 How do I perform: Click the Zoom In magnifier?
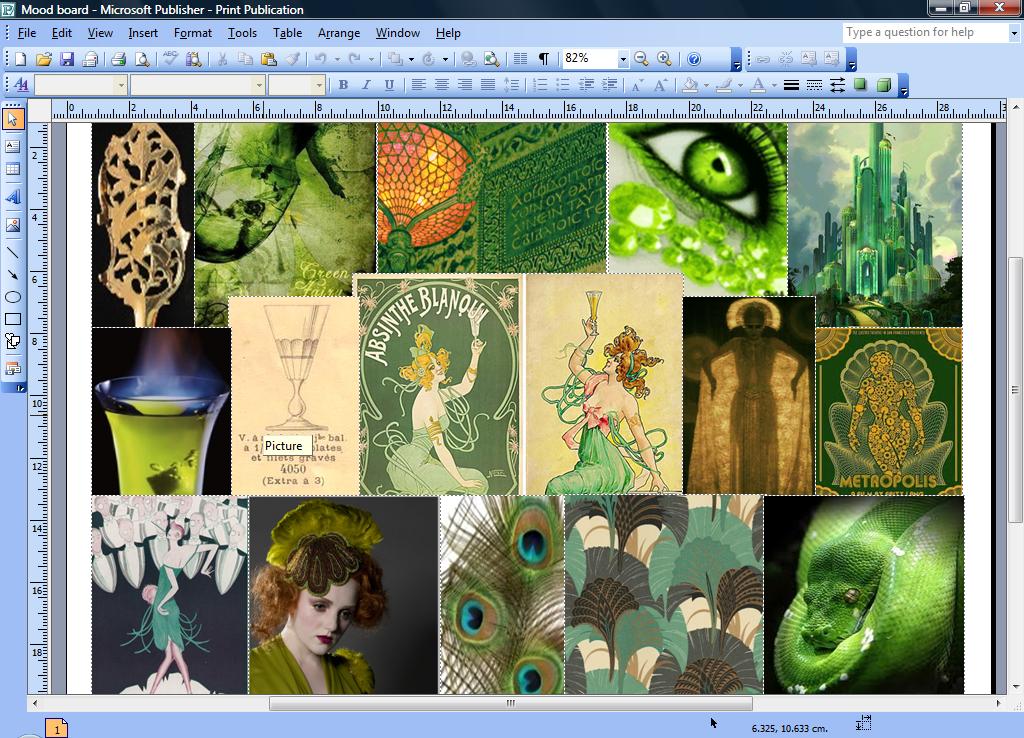tap(664, 59)
